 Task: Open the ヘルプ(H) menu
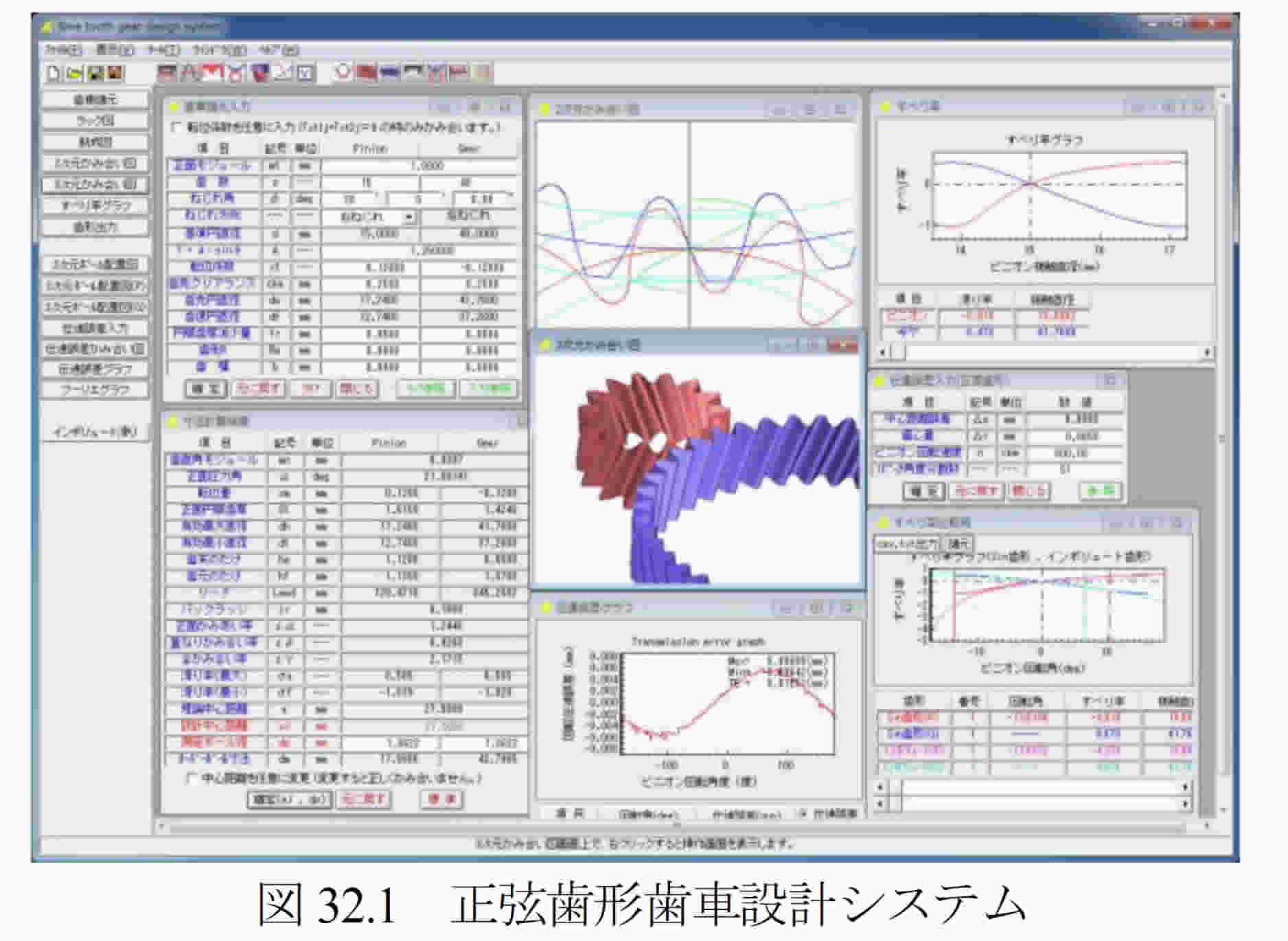(279, 49)
